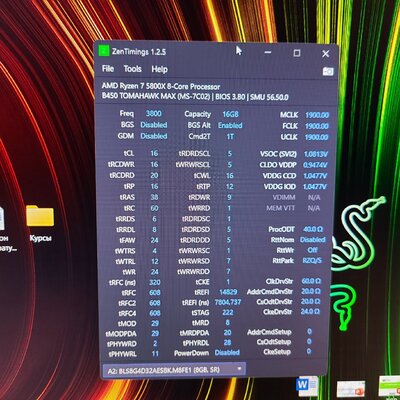The width and height of the screenshot is (400, 400).
Task: Select the Word document icon on the desktop
Action: [307, 385]
